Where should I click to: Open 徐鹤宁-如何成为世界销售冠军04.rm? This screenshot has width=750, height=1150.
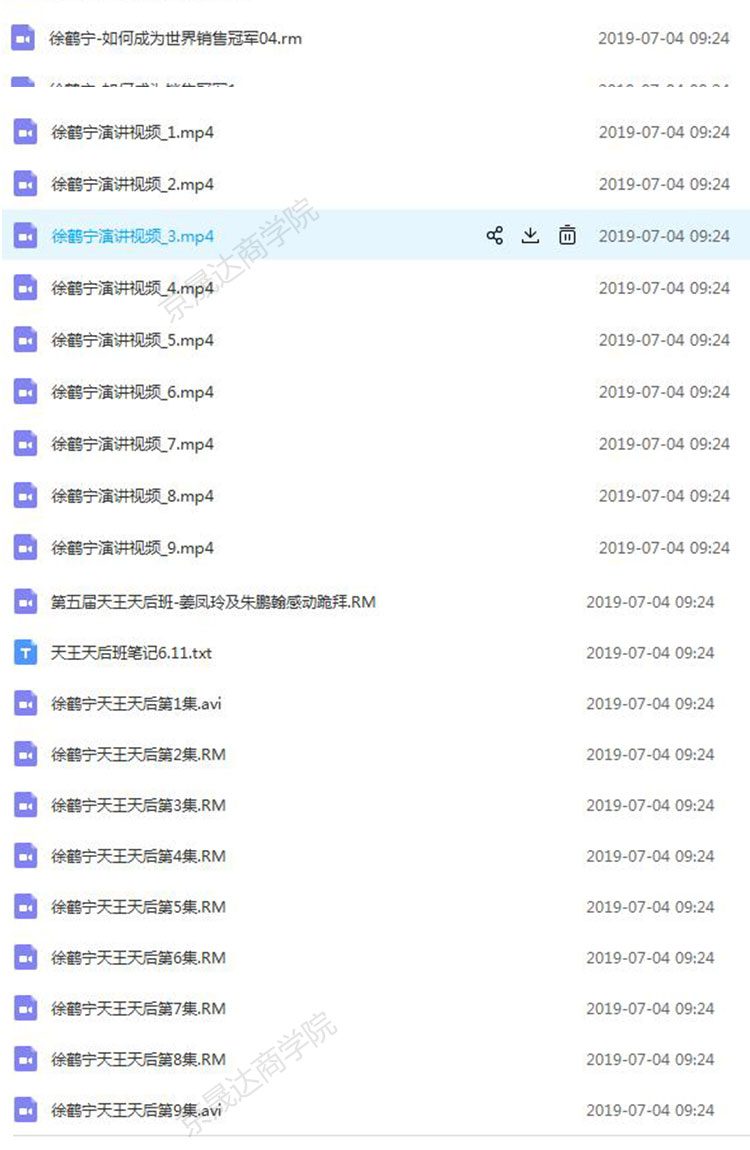click(175, 38)
